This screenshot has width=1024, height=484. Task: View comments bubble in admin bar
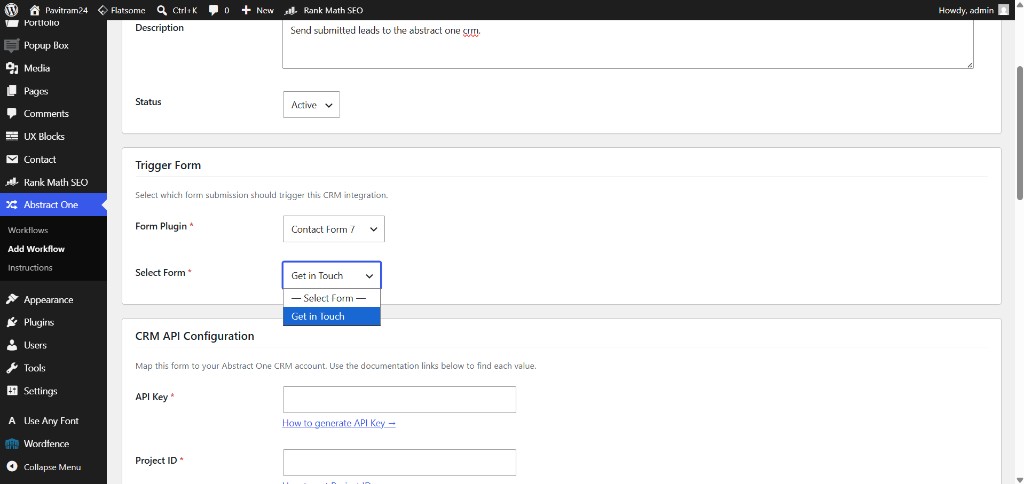pos(219,10)
